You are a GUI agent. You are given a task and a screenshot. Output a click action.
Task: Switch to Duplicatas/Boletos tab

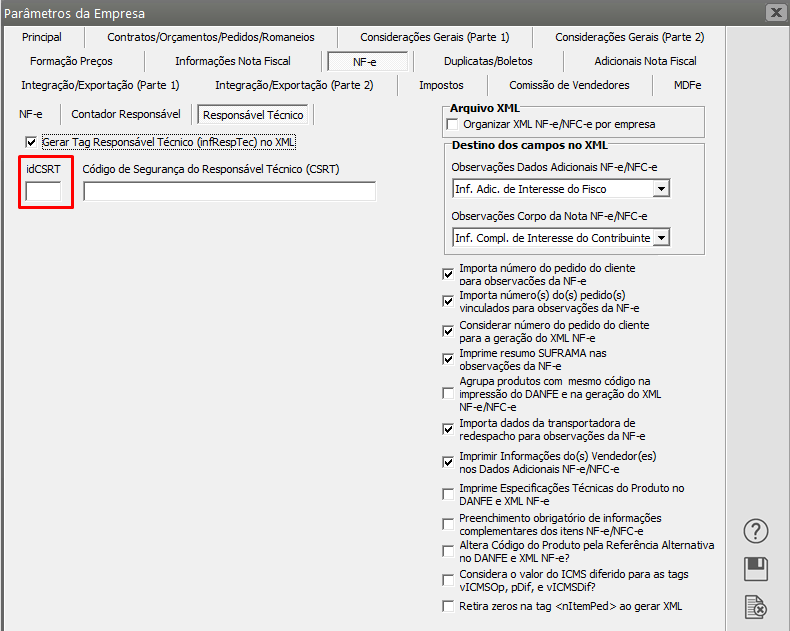(488, 61)
